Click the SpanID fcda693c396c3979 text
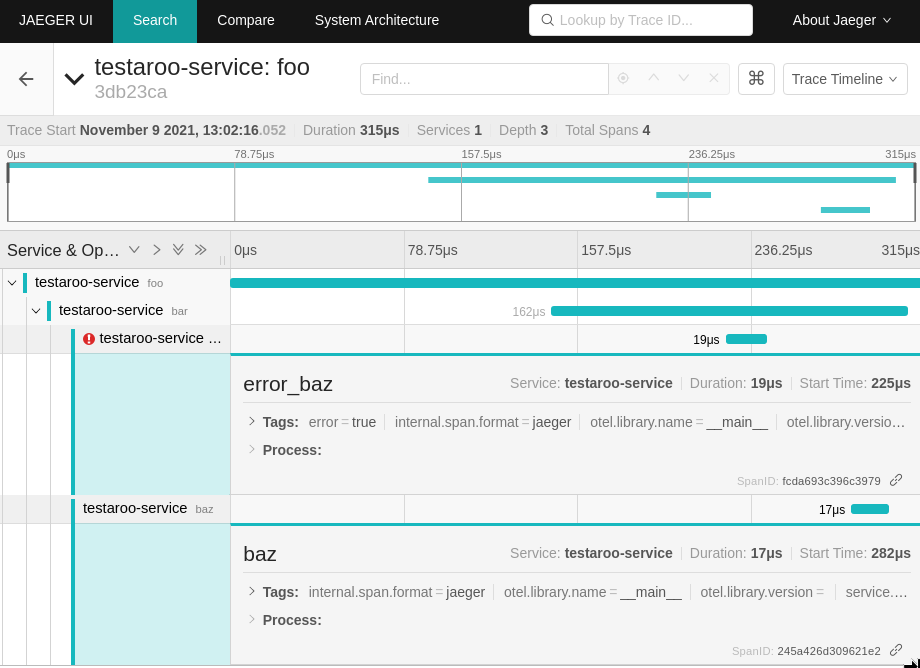This screenshot has height=668, width=920. coord(809,481)
